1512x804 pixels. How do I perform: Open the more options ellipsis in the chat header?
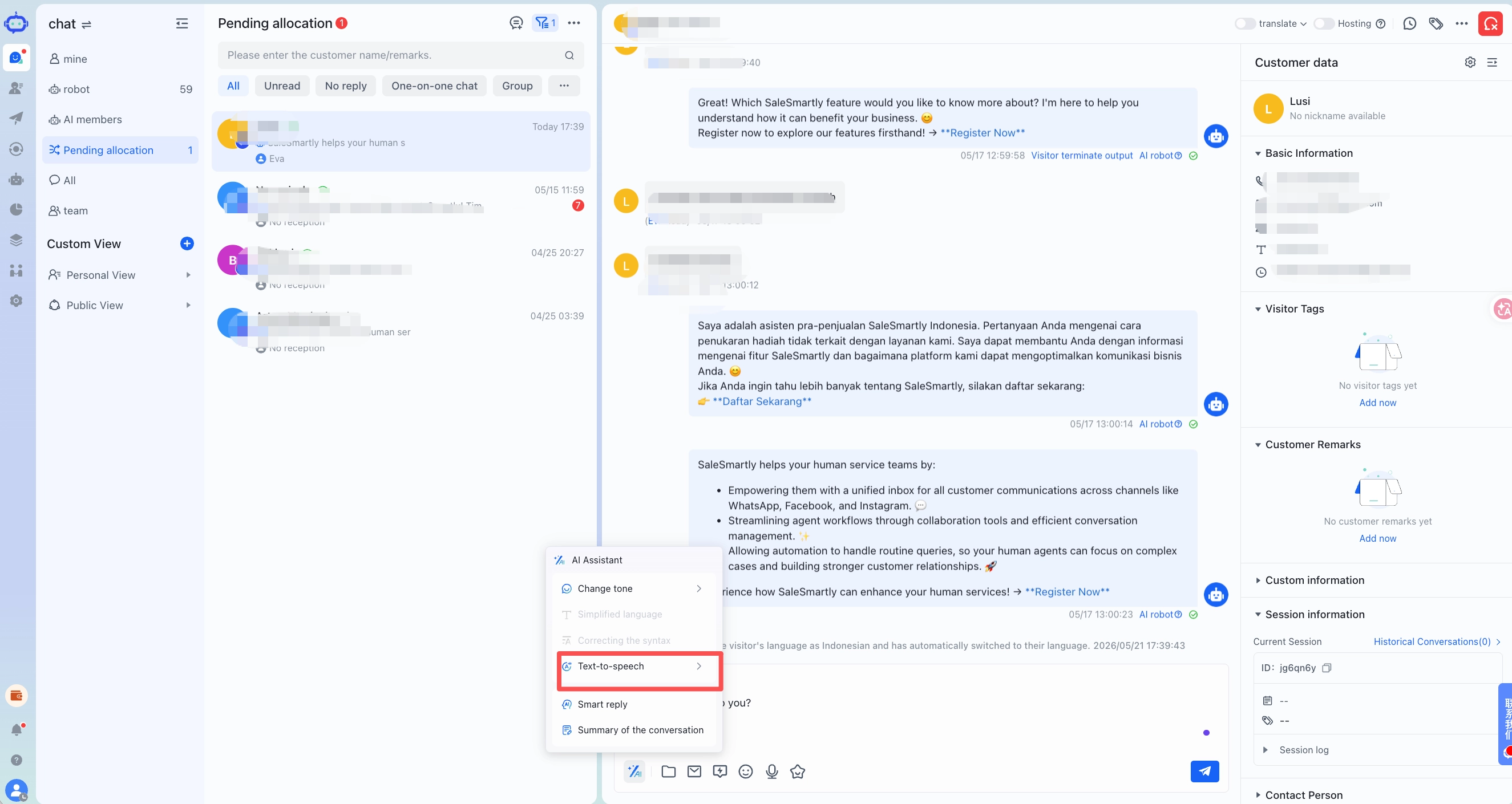[1462, 23]
